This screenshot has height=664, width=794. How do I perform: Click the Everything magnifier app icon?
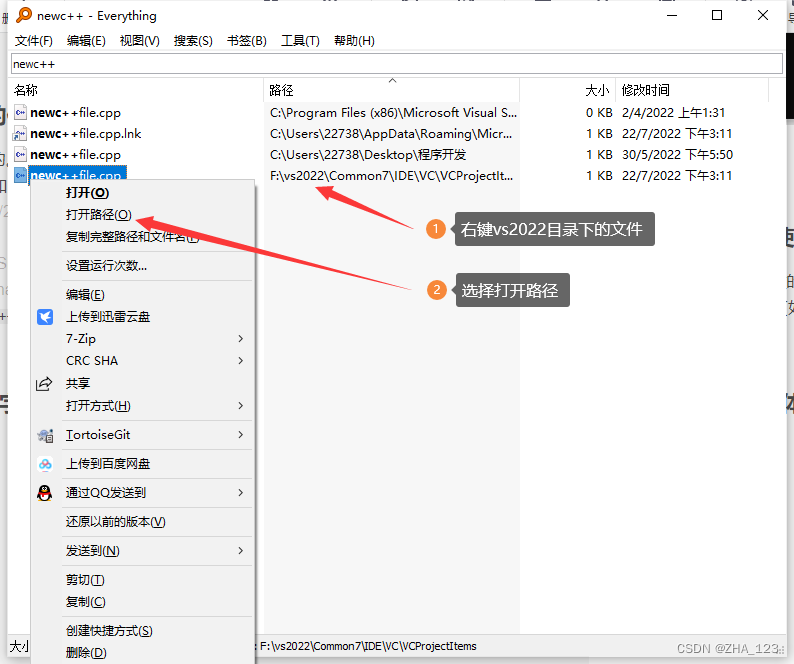[x=24, y=15]
